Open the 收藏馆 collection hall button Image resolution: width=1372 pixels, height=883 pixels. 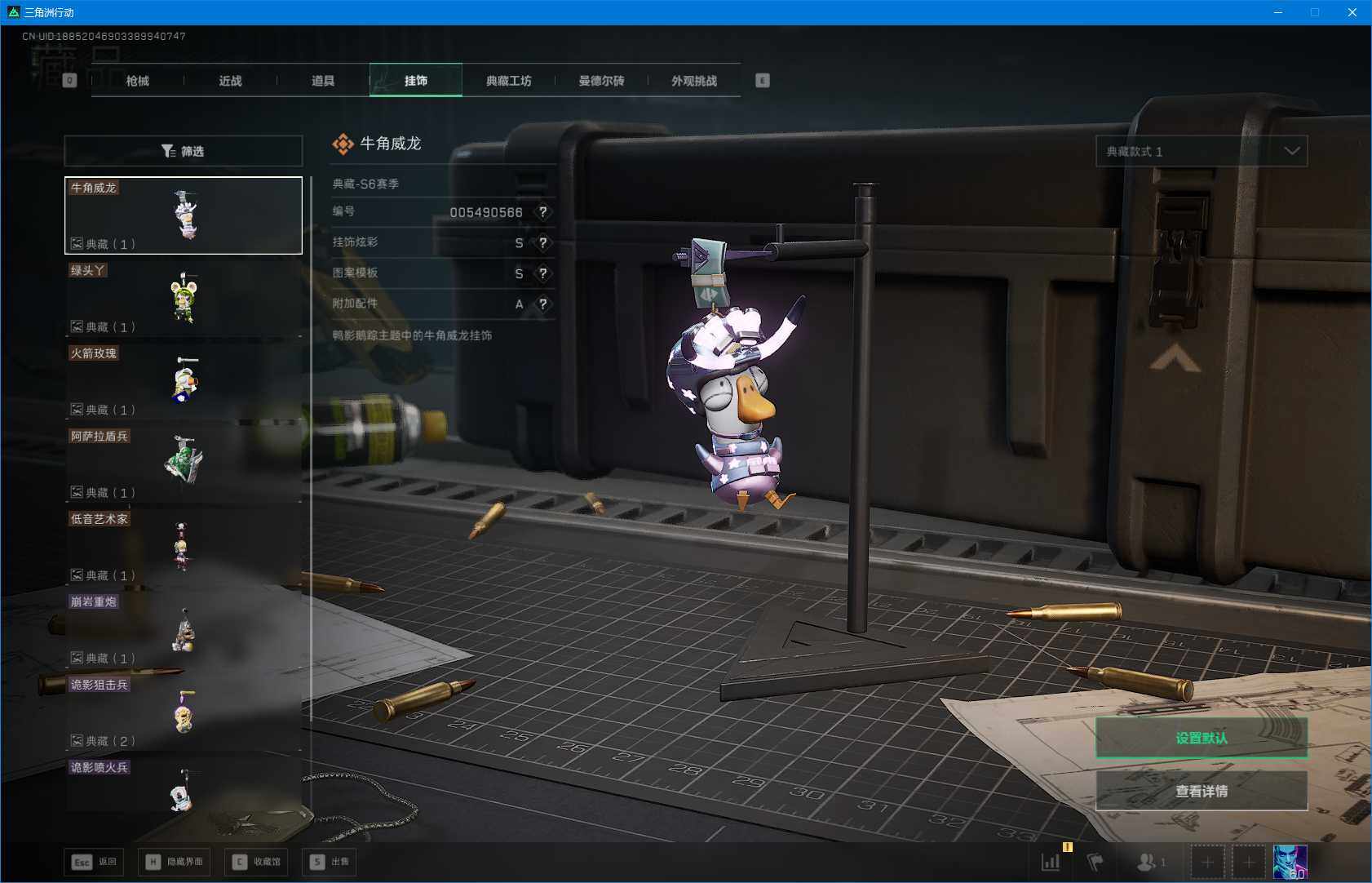[256, 862]
